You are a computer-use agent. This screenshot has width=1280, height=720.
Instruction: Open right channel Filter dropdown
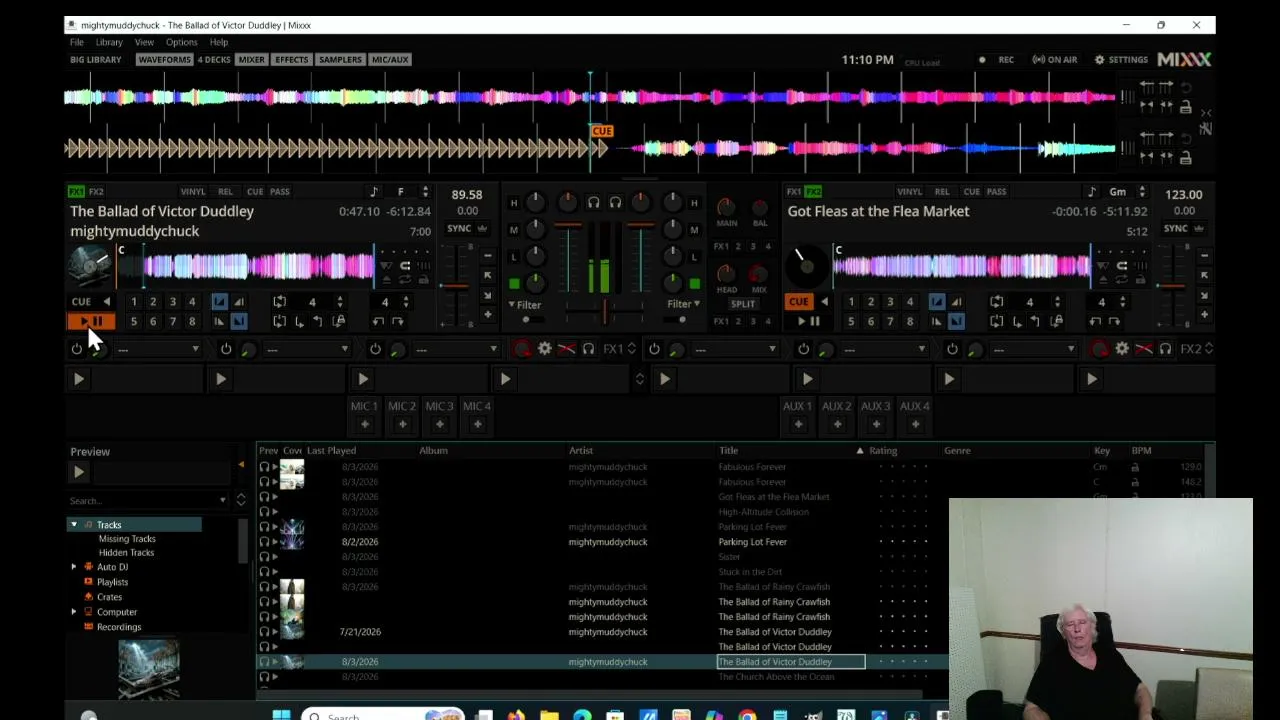[x=683, y=304]
